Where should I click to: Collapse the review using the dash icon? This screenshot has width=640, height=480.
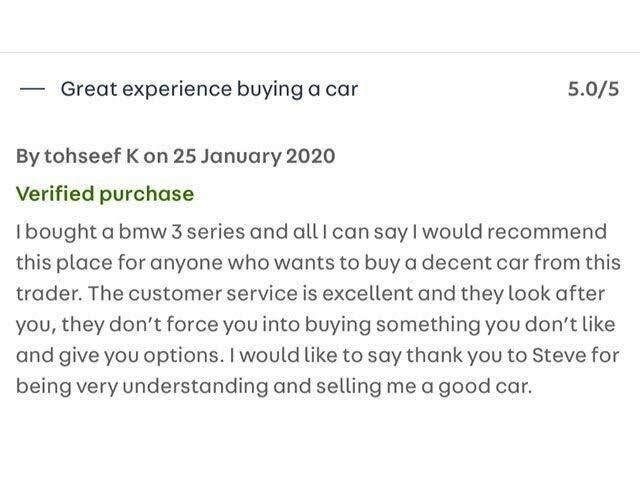[x=32, y=89]
